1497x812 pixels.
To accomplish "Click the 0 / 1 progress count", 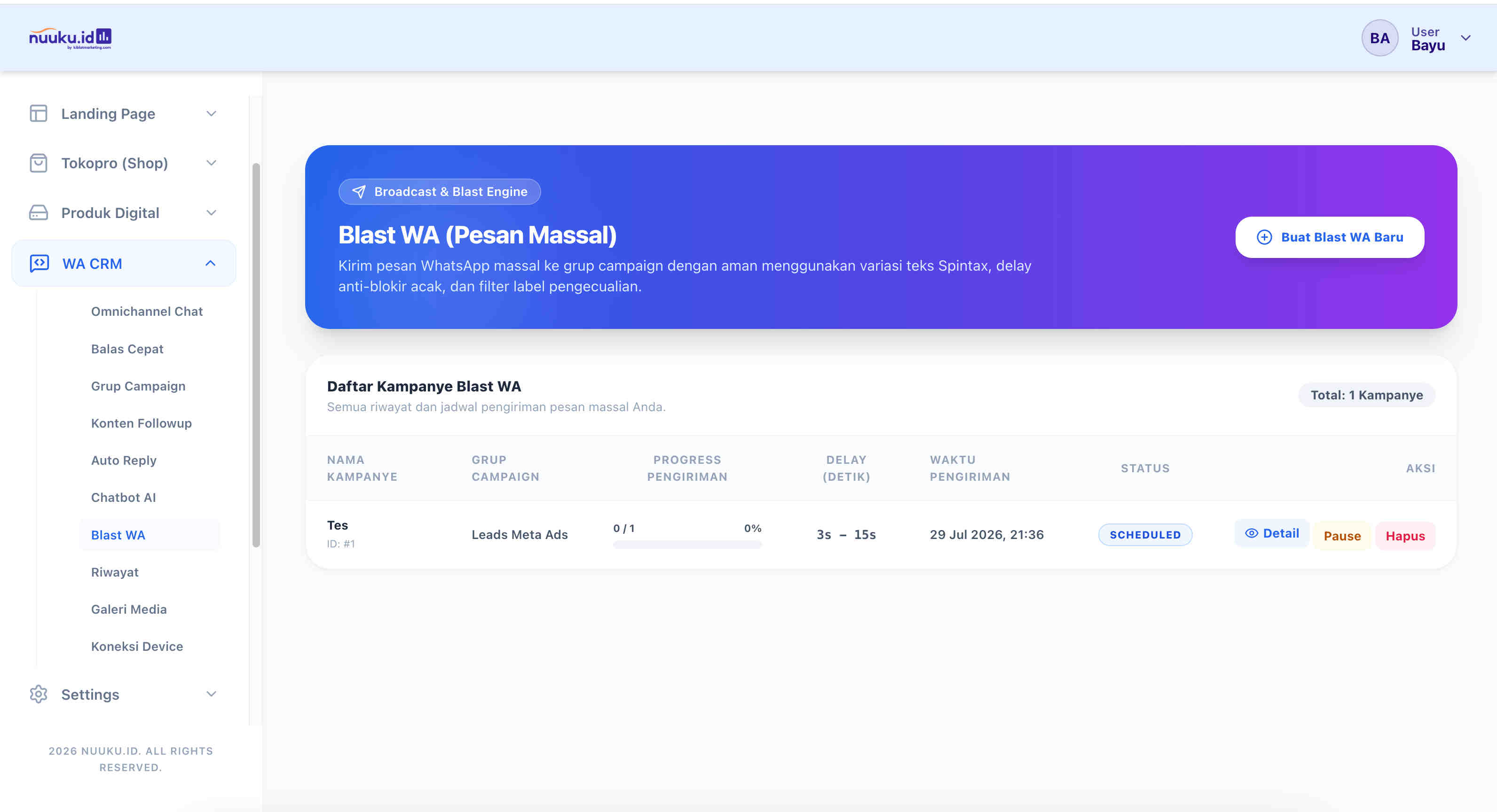I will [624, 528].
